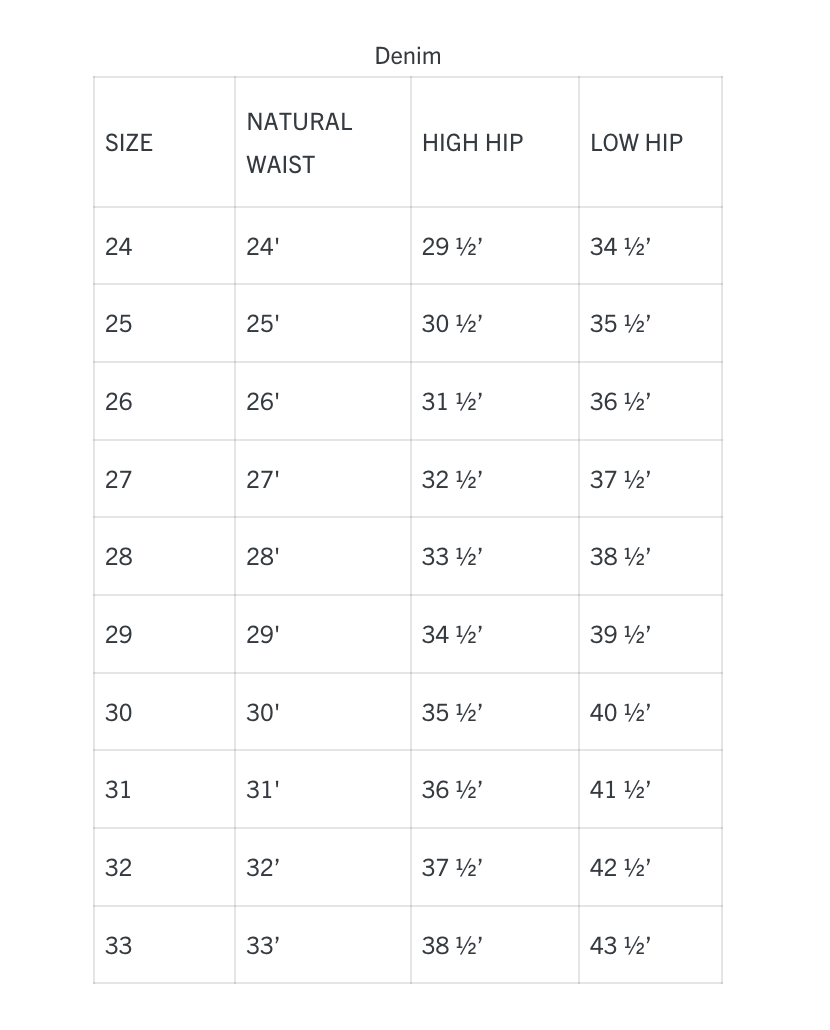Click the HIGH HIP column header
The width and height of the screenshot is (830, 1030).
pyautogui.click(x=473, y=143)
